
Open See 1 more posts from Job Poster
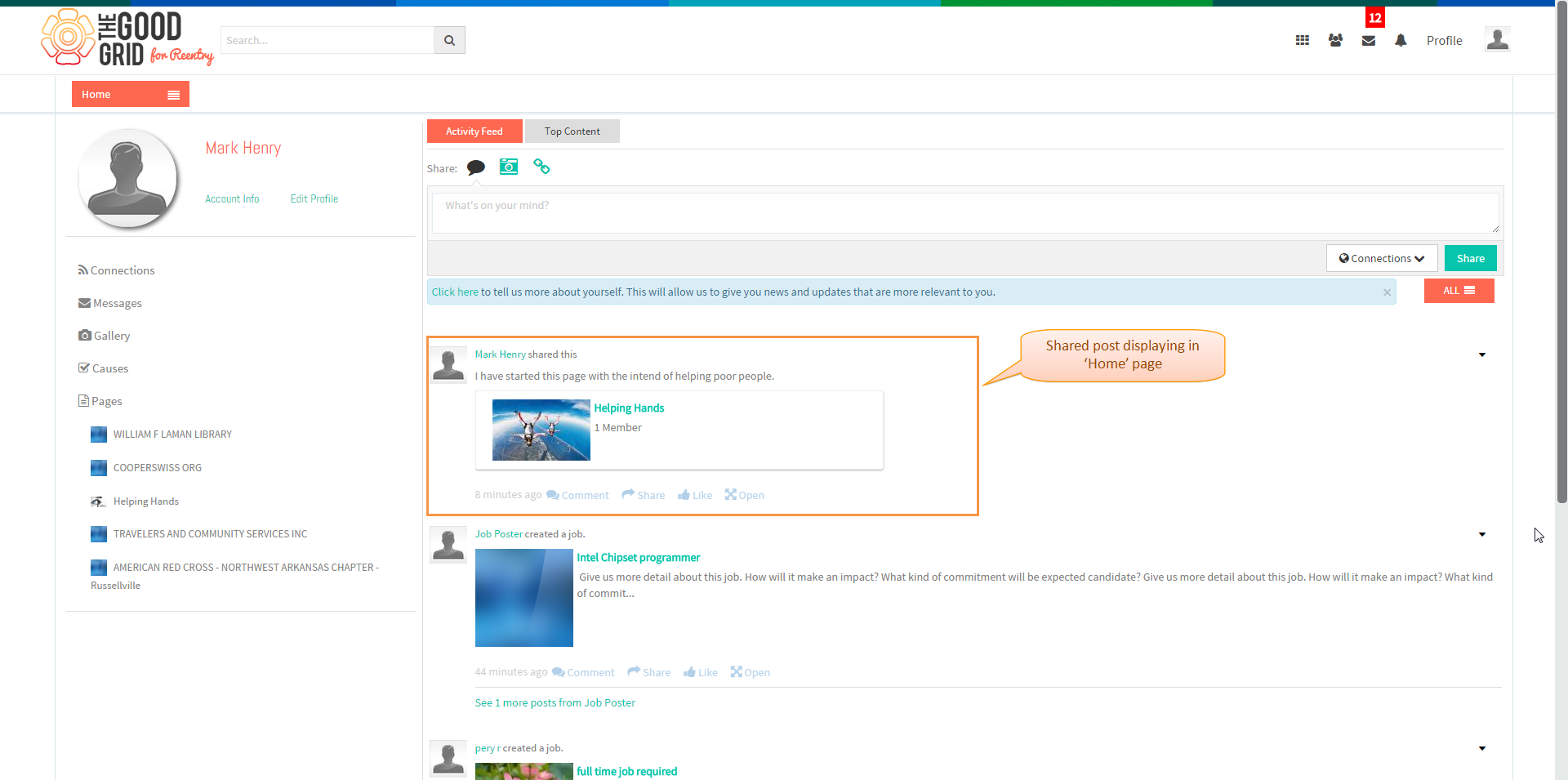pyautogui.click(x=555, y=702)
